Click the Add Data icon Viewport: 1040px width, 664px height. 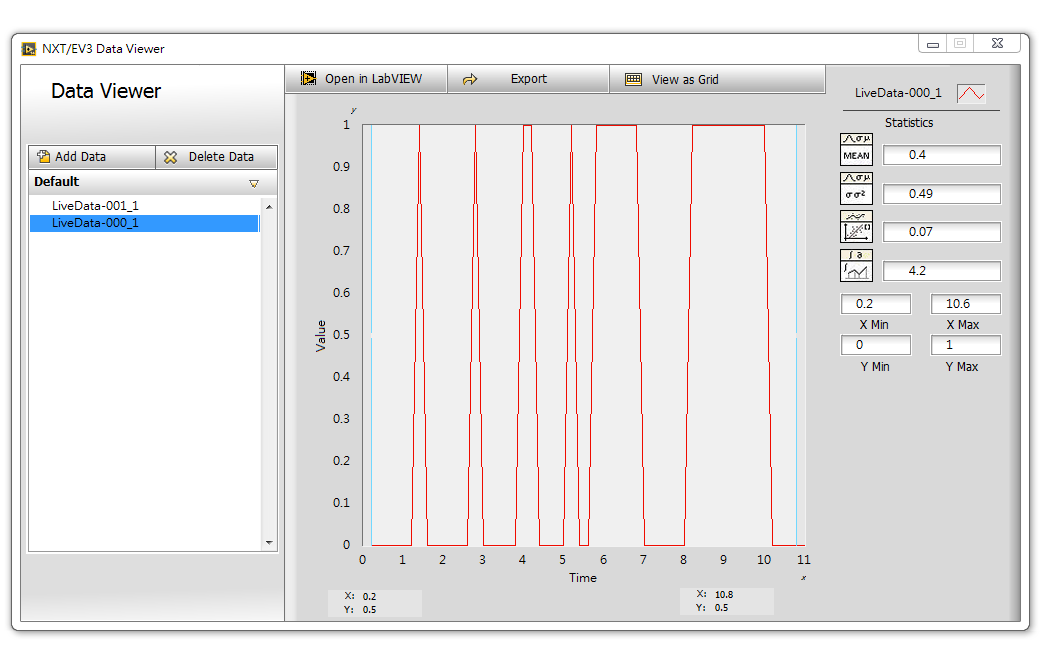pyautogui.click(x=42, y=157)
